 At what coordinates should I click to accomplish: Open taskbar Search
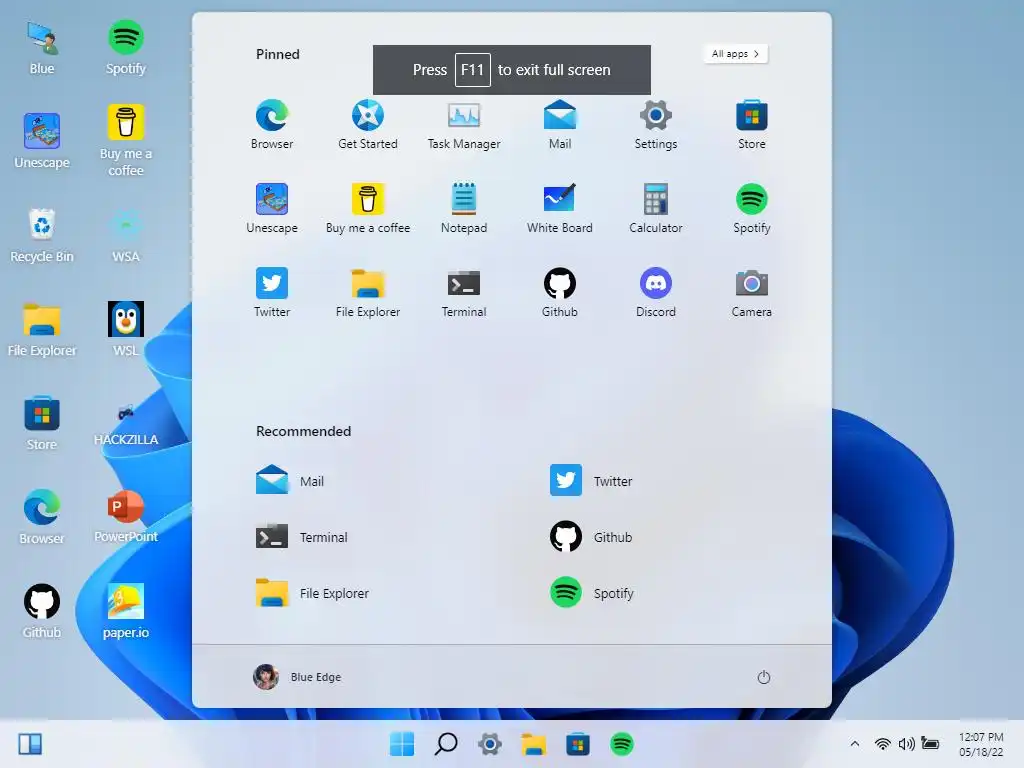click(446, 744)
